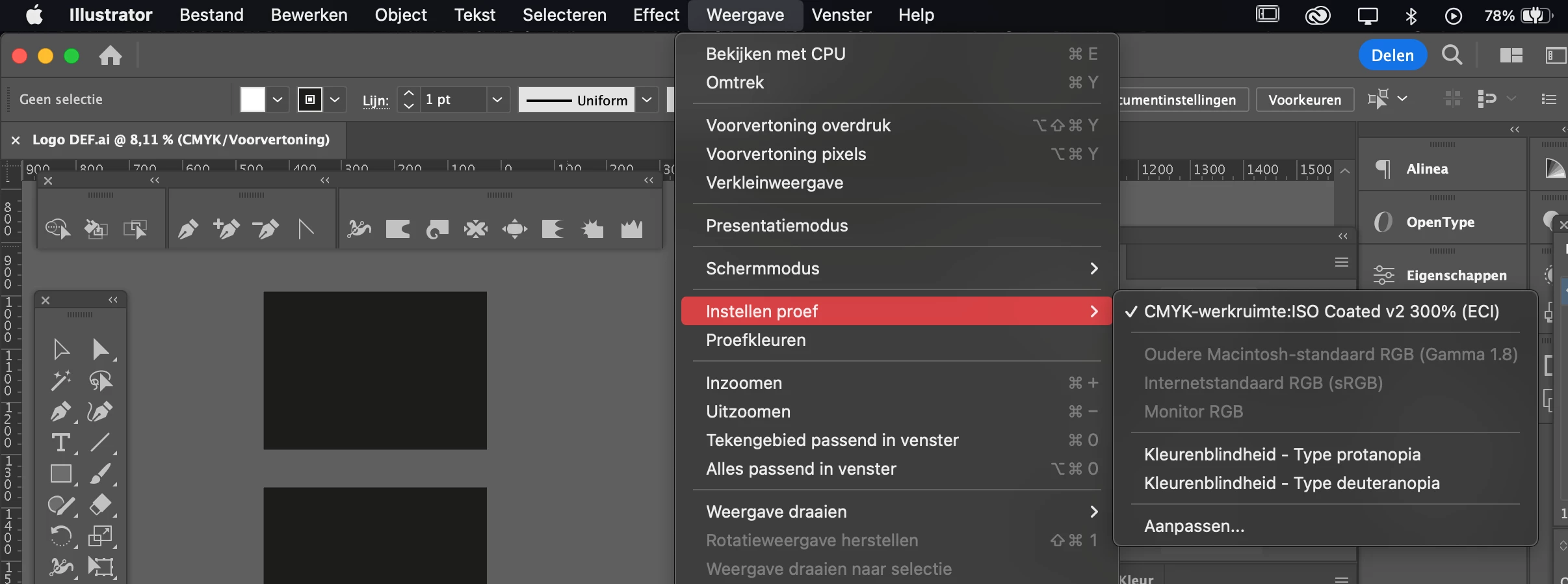
Task: Click the Voorkeuren button
Action: click(x=1305, y=100)
